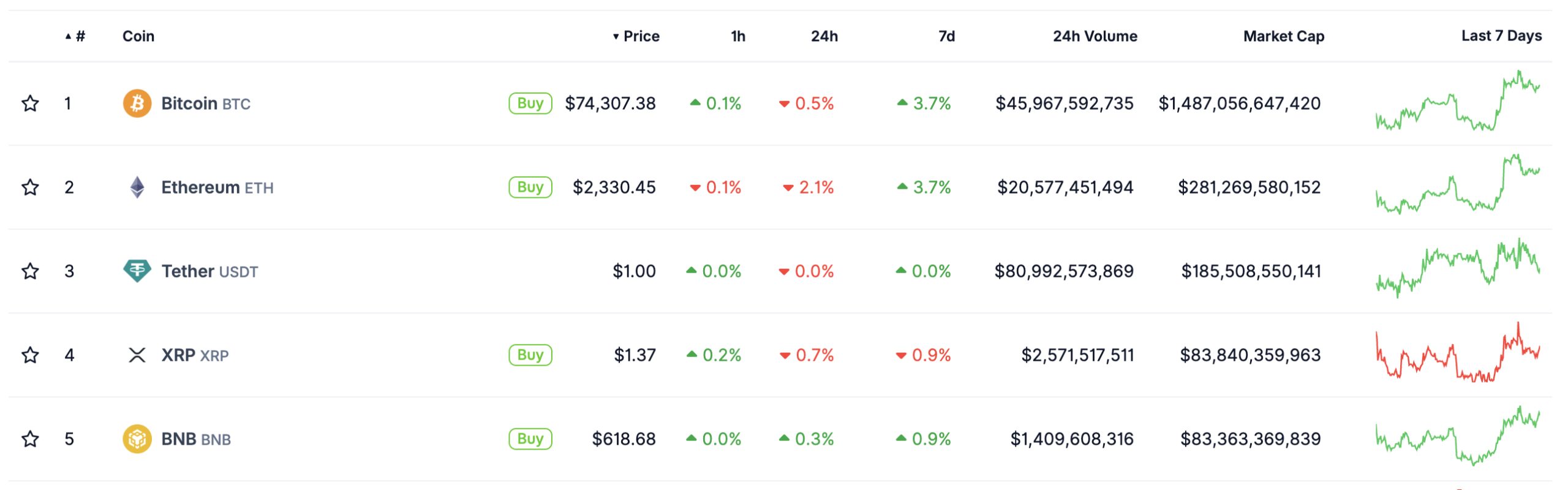Toggle the favorite star for BNB

(29, 439)
